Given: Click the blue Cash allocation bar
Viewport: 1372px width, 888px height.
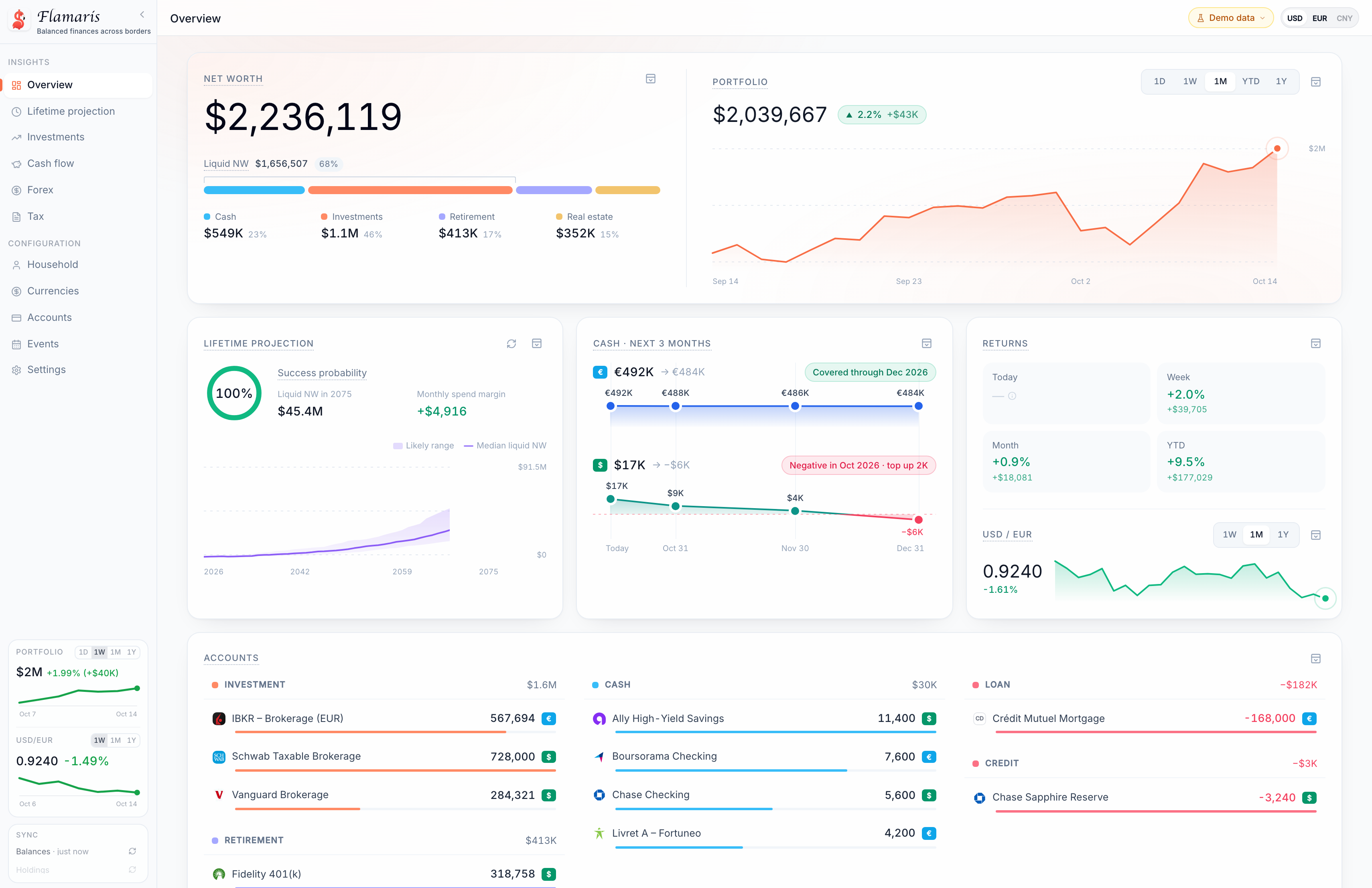Looking at the screenshot, I should tap(254, 190).
